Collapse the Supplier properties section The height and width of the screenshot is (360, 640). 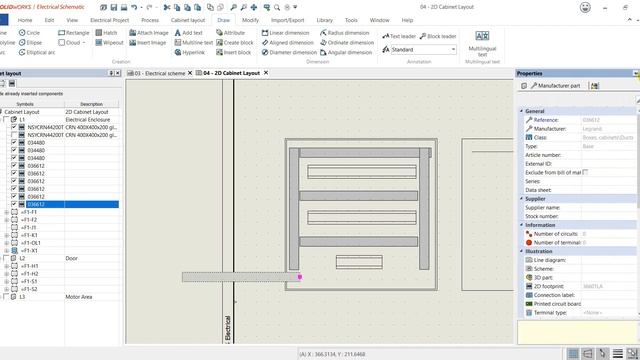pos(521,199)
